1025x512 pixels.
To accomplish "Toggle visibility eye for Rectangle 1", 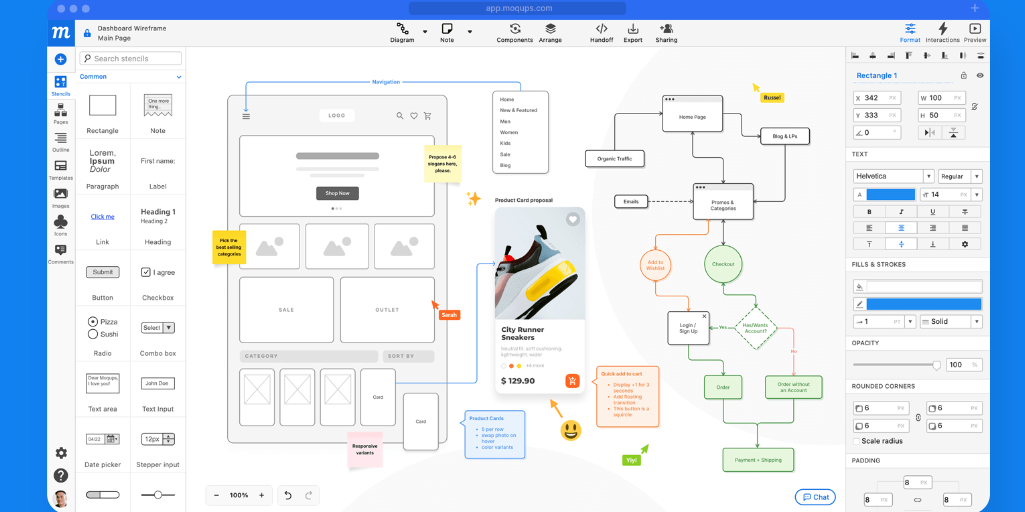I will click(x=980, y=76).
